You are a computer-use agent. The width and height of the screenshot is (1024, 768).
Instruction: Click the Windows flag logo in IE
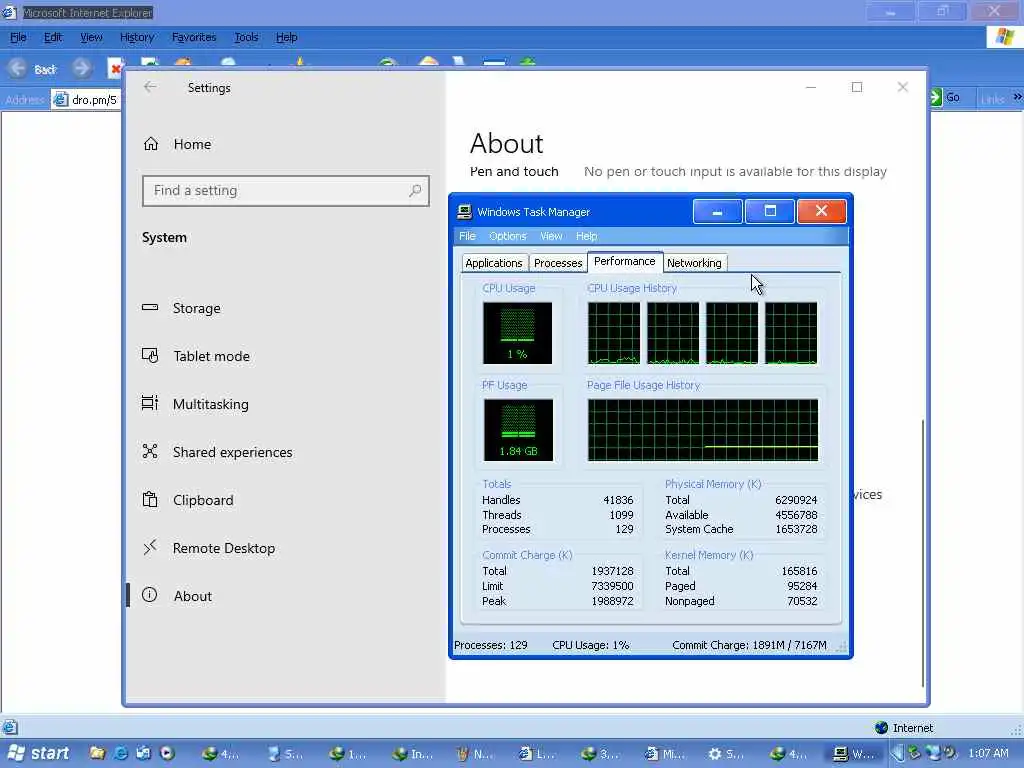(1004, 37)
